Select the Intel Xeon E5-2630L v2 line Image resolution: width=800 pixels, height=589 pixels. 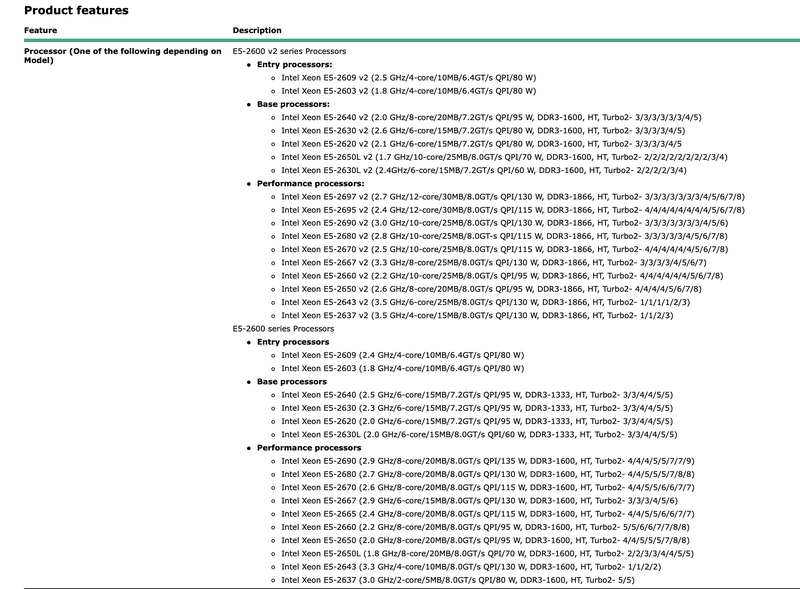[x=484, y=170]
